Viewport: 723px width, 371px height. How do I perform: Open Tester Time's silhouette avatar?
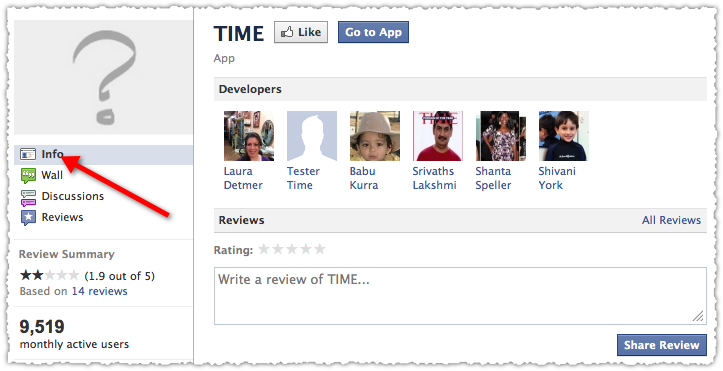(312, 136)
